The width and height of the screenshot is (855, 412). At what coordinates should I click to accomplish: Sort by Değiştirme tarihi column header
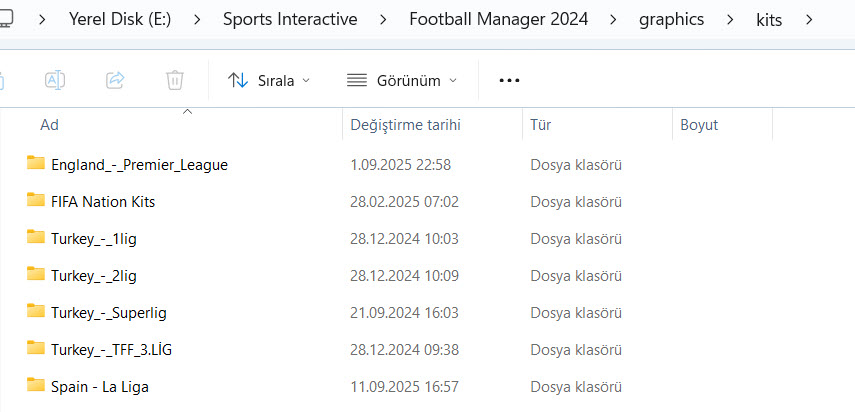click(405, 125)
